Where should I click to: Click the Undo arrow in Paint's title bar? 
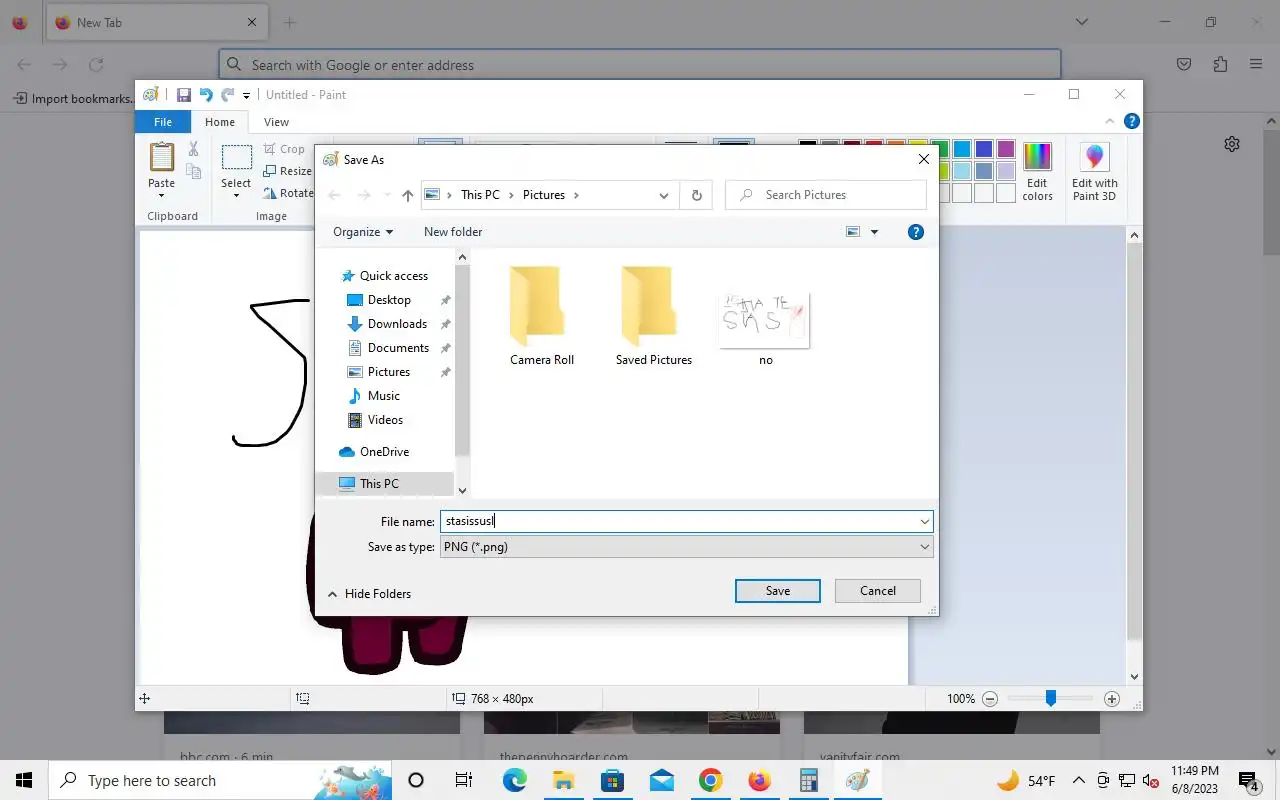(206, 95)
